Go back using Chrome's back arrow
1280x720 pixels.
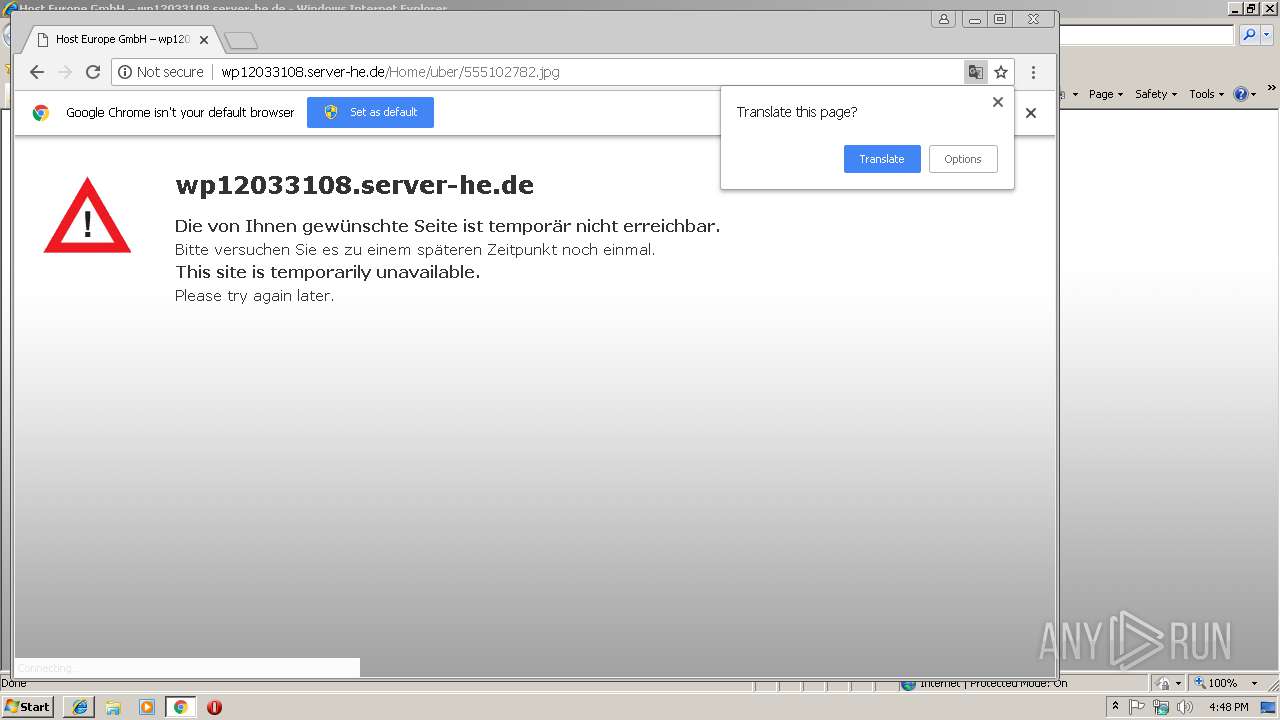click(x=37, y=72)
